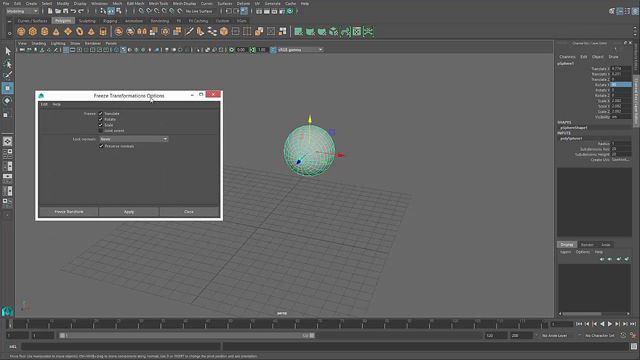The image size is (640, 360).
Task: Open the sRGB gamma view transform dropdown
Action: (x=300, y=50)
